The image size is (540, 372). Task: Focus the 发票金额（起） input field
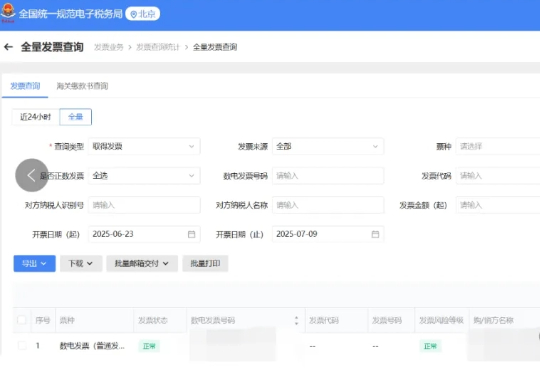(x=498, y=205)
